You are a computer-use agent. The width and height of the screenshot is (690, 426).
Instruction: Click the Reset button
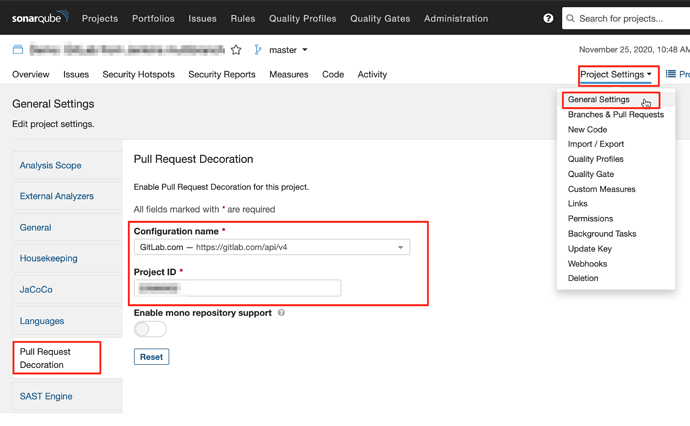coord(151,357)
